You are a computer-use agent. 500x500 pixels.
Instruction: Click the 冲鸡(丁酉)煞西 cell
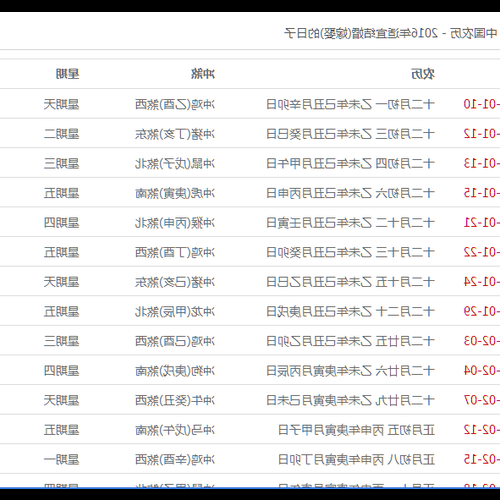click(175, 252)
